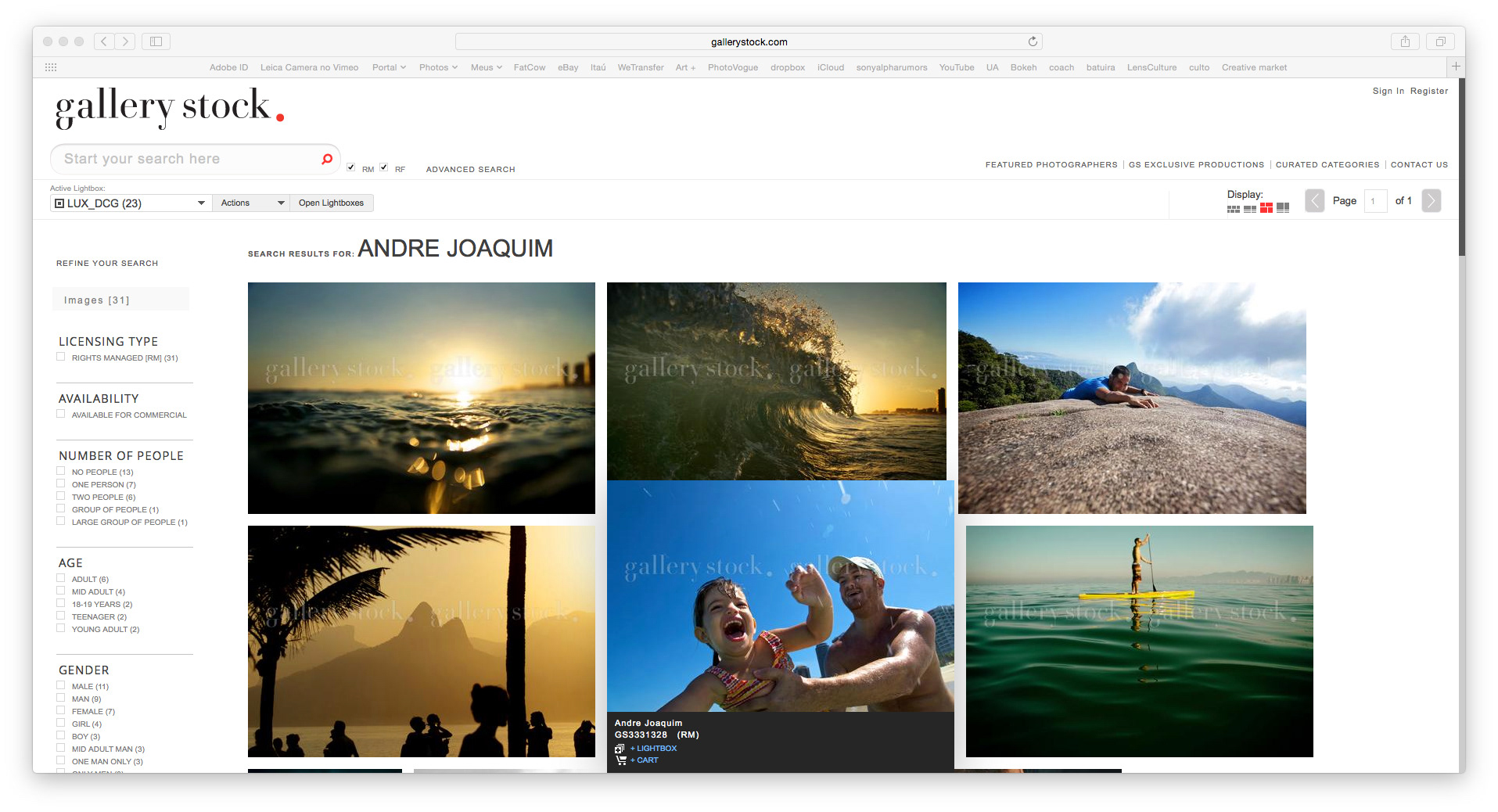Check the NO PEOPLE (13) filter
The width and height of the screenshot is (1498, 812).
coord(61,472)
